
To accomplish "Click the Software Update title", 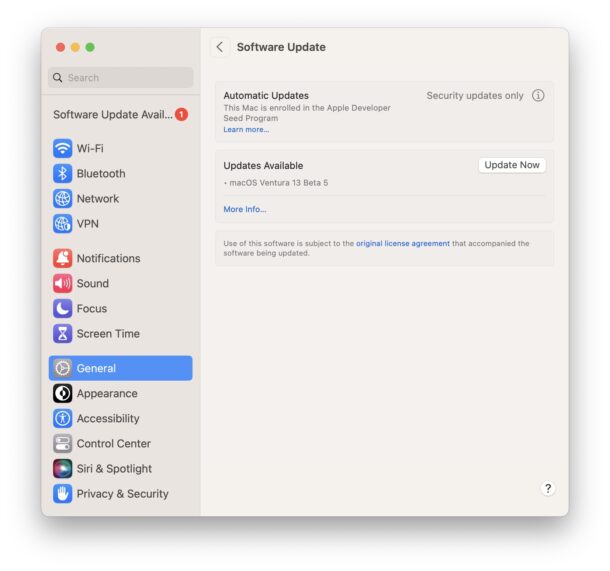I will 281,47.
